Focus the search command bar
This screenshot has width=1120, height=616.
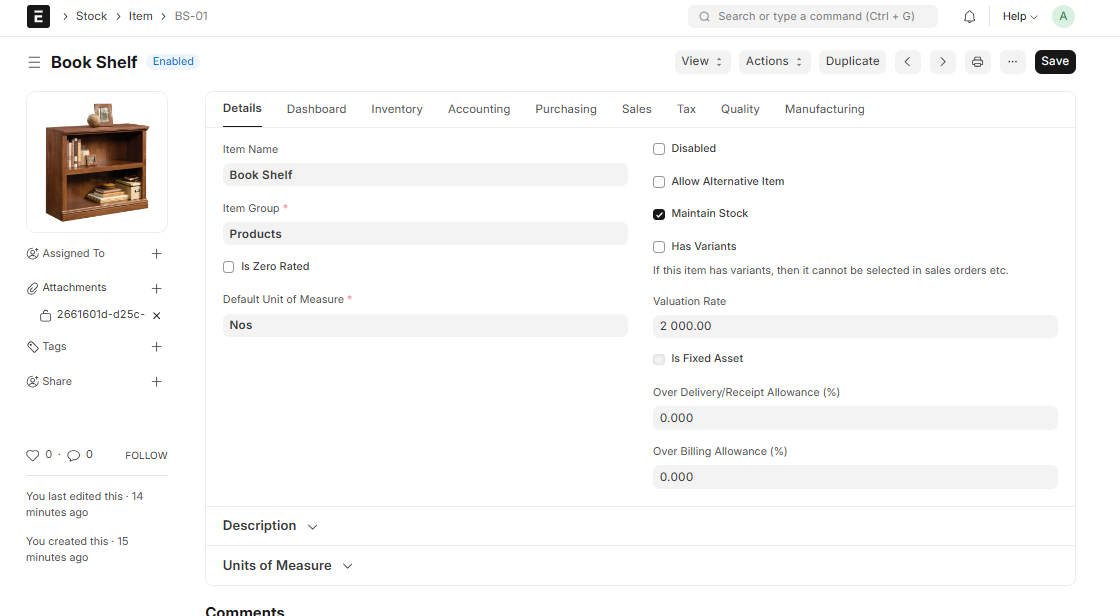813,16
